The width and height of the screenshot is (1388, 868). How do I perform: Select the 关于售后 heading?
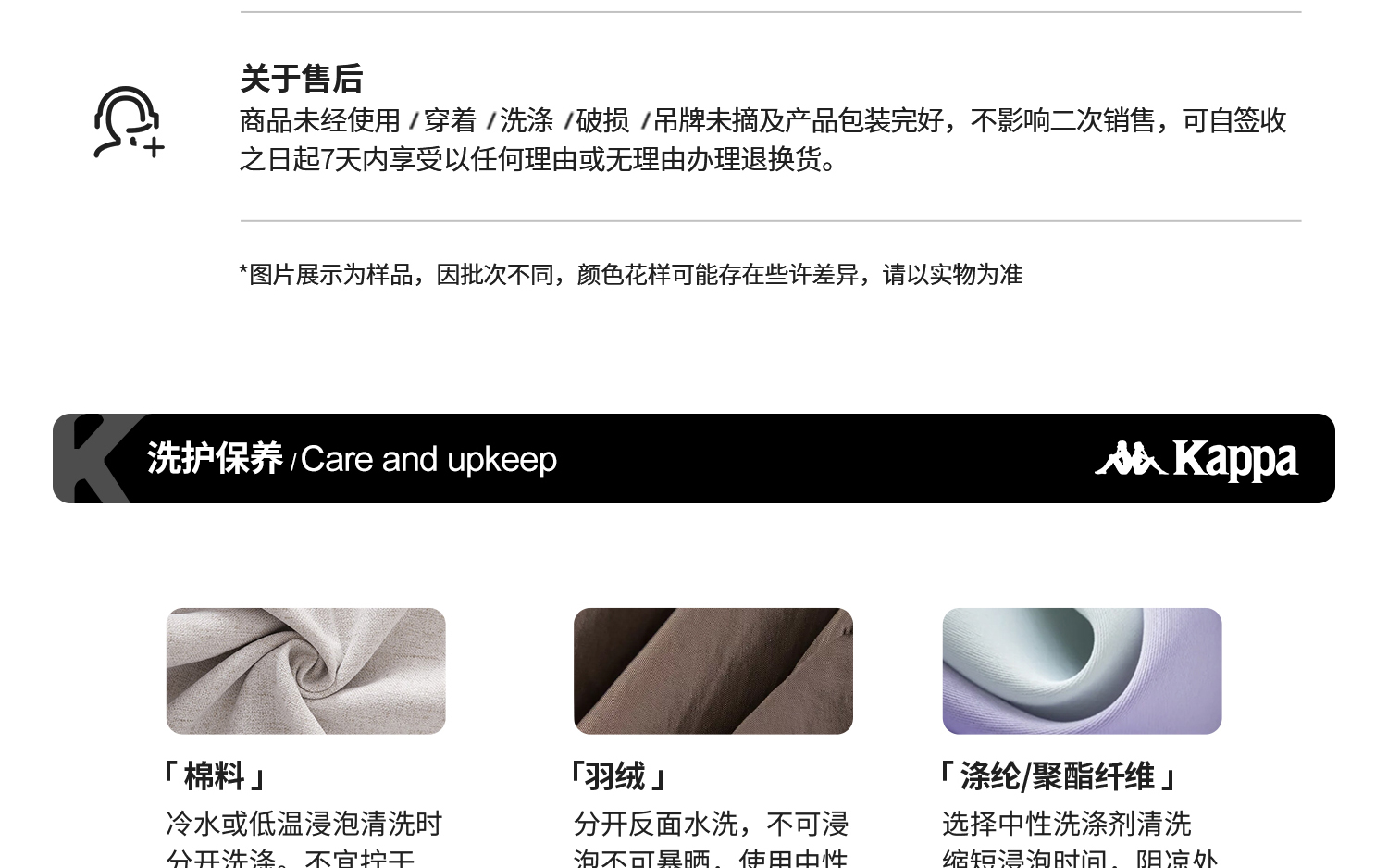pos(302,79)
